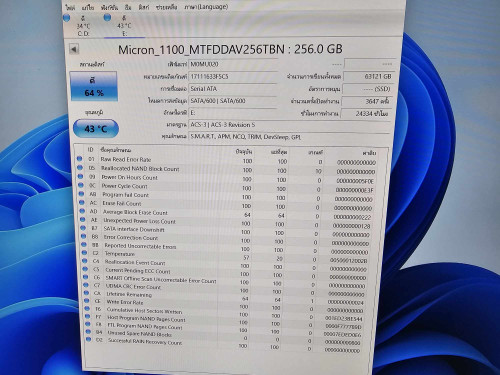Click the blue status dot for Raw Read Error Rate
Image resolution: width=500 pixels, height=375 pixels.
[x=80, y=159]
